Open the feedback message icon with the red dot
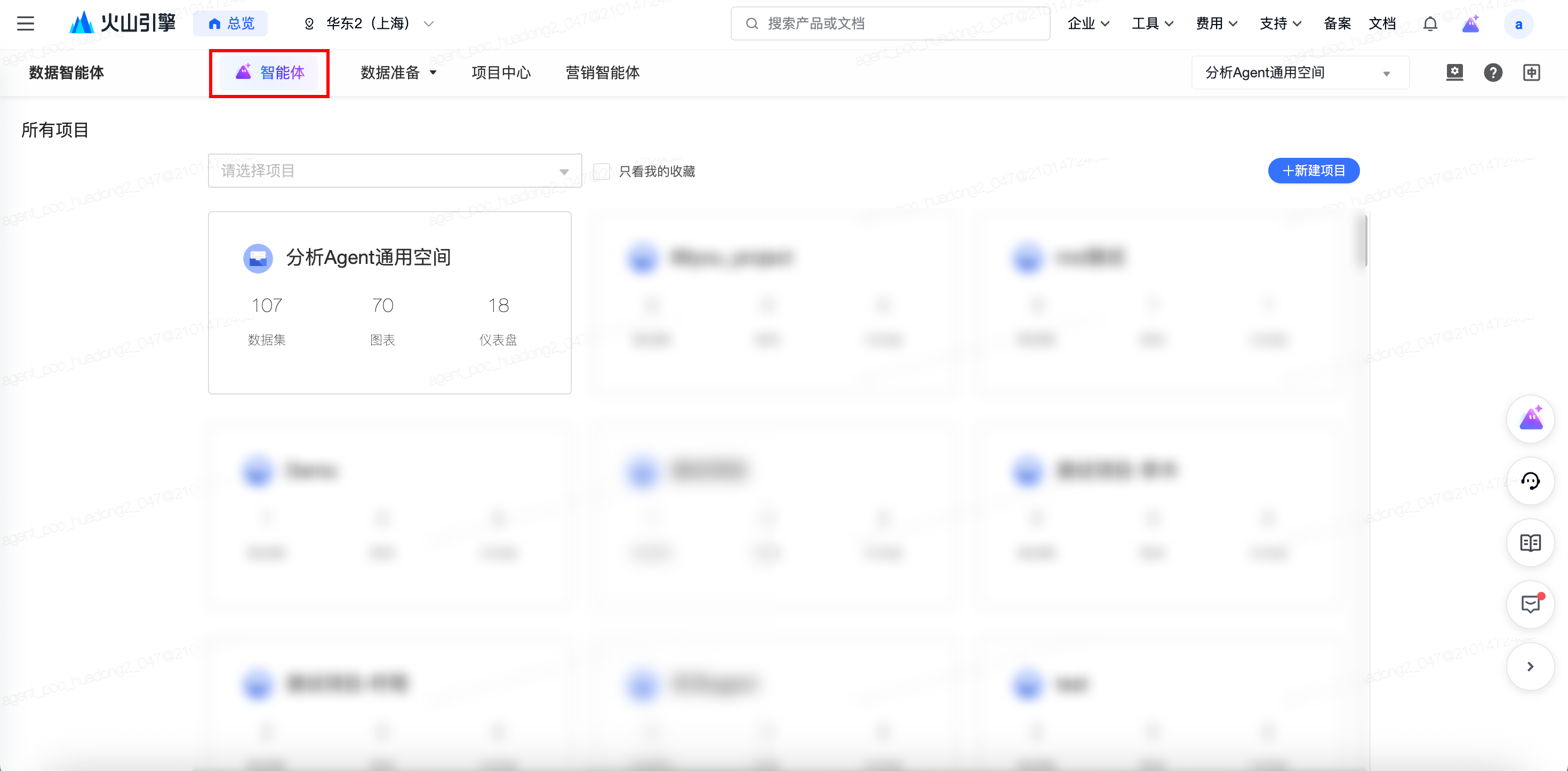Viewport: 1568px width, 771px height. (x=1530, y=604)
